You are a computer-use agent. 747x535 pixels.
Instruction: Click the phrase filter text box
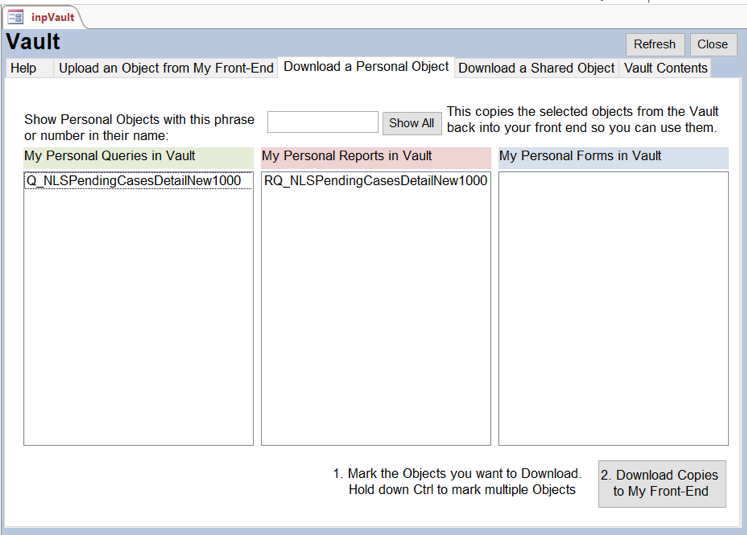(322, 122)
